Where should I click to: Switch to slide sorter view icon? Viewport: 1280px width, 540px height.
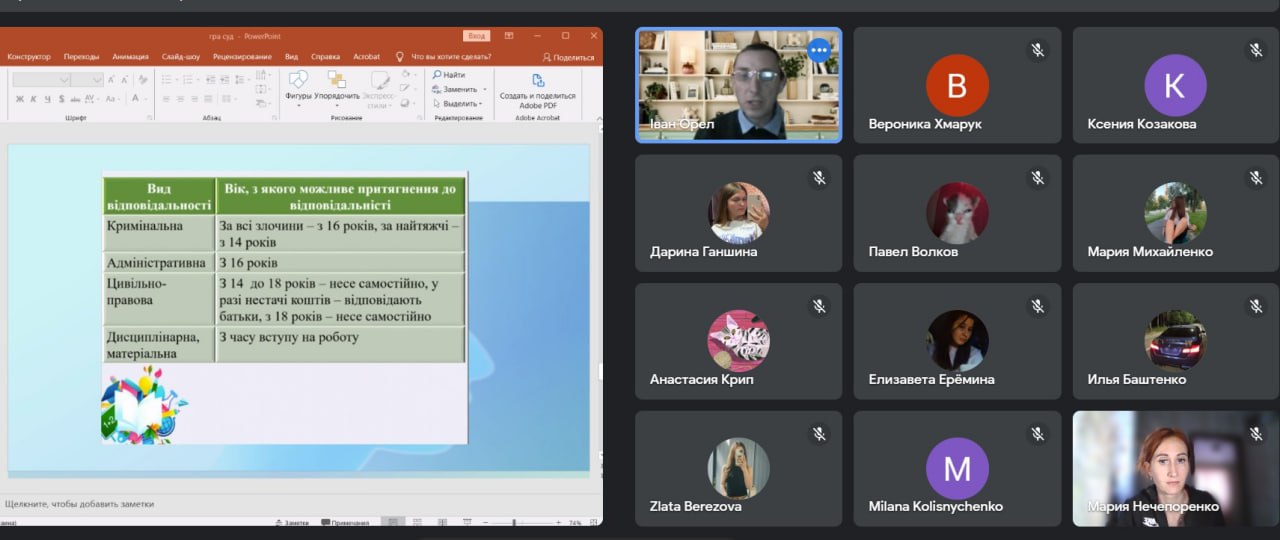416,522
